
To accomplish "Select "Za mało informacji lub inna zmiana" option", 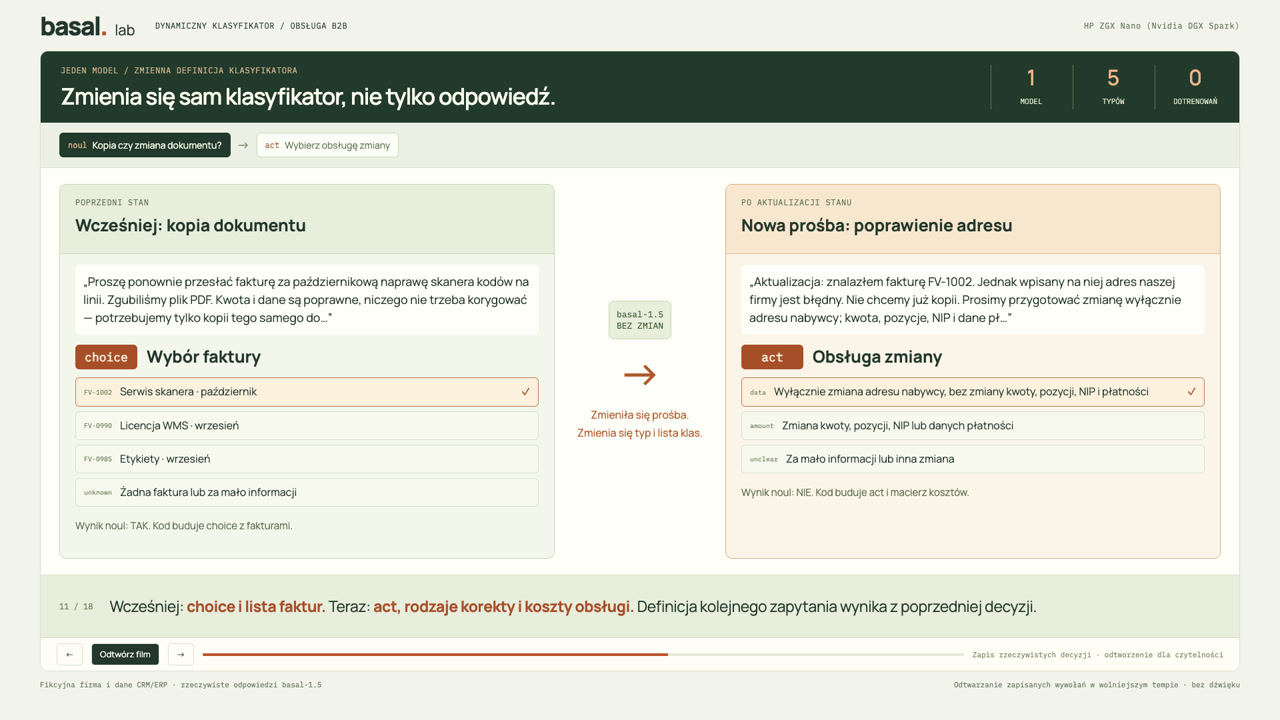I will tap(972, 459).
